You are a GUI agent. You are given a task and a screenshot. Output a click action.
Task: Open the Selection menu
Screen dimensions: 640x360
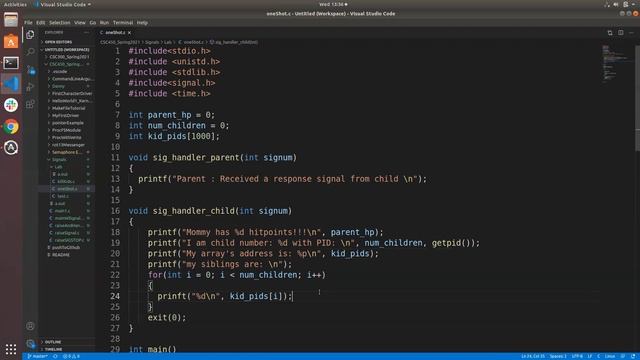[x=60, y=23]
